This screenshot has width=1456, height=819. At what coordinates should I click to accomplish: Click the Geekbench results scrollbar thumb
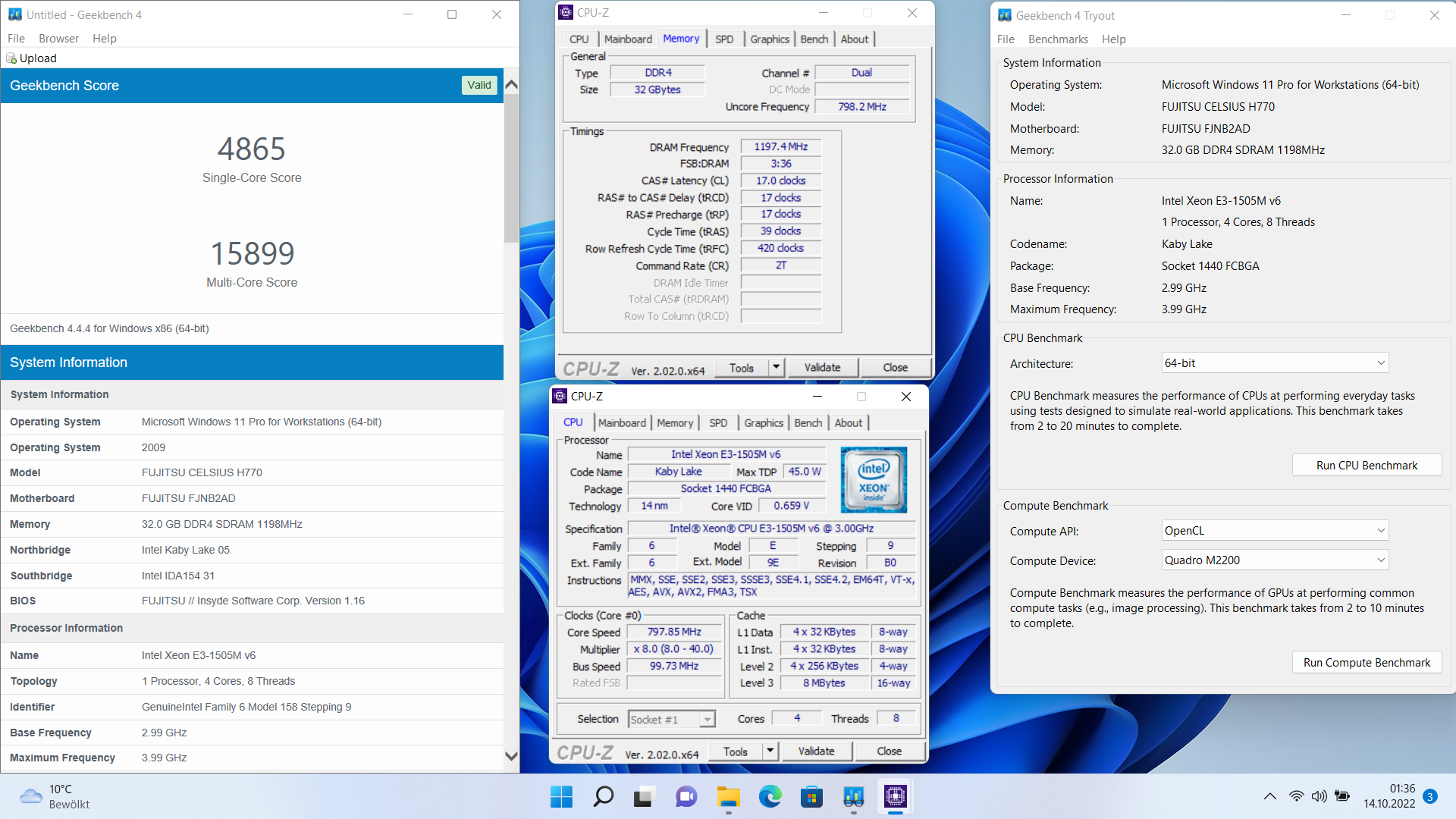click(511, 168)
